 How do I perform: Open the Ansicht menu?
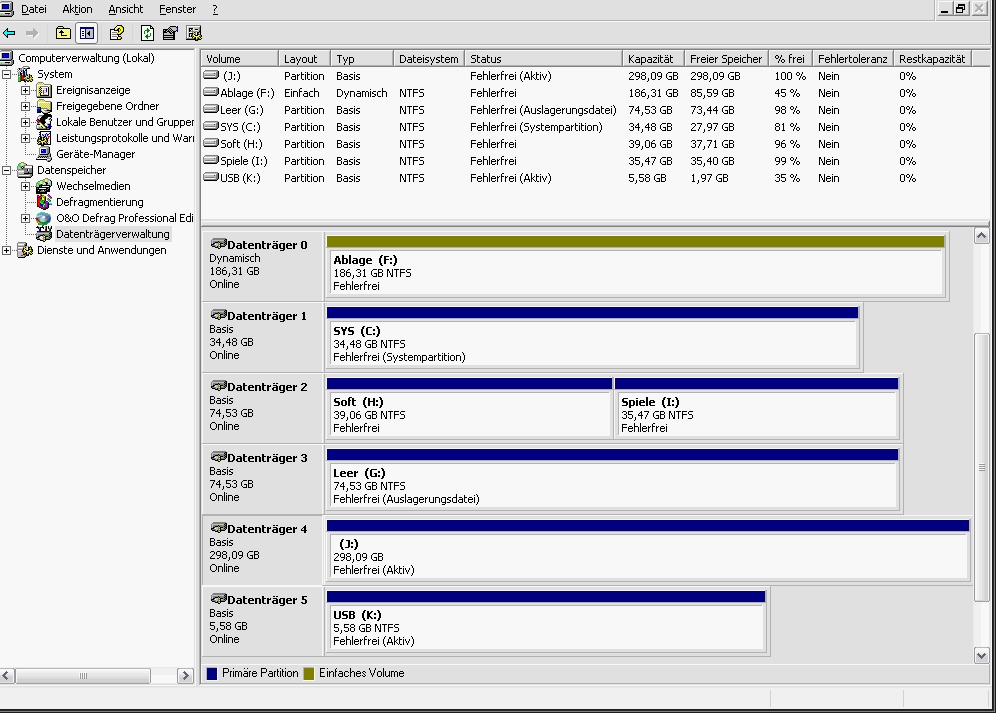tap(126, 9)
